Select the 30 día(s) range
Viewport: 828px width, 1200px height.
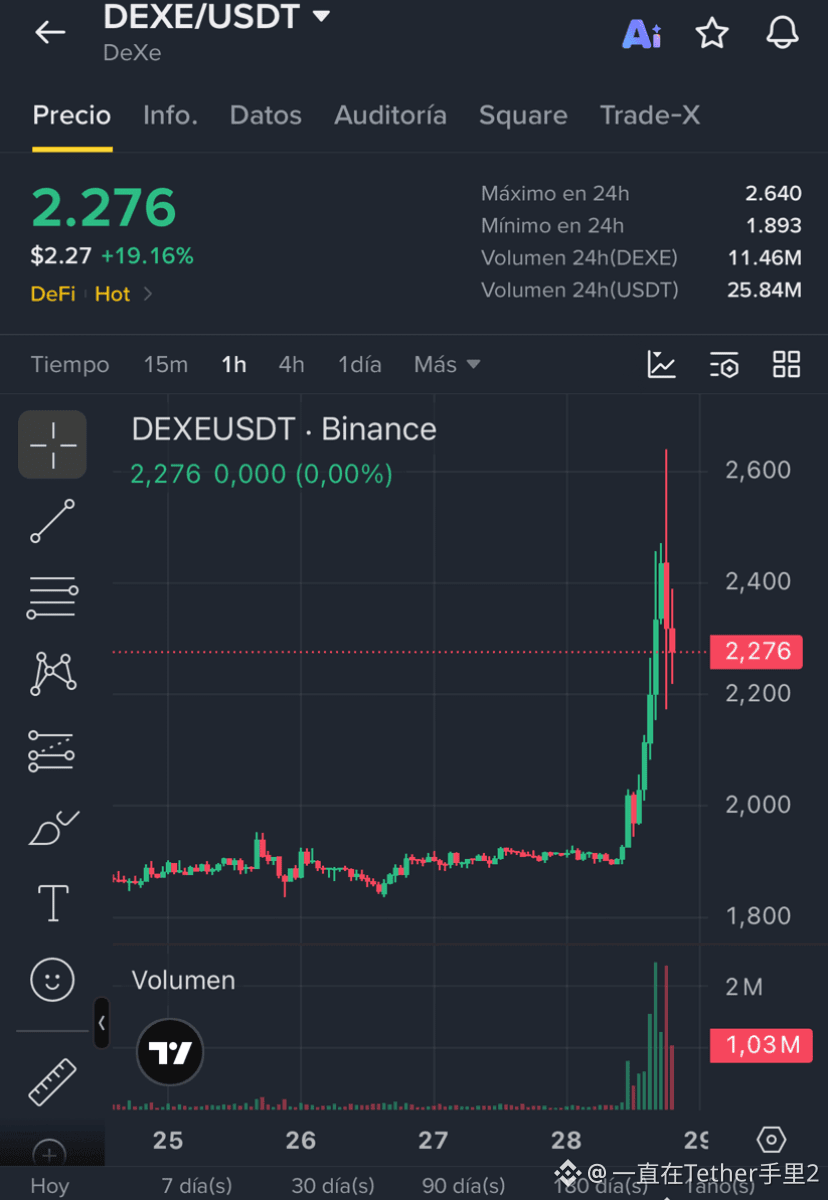click(x=333, y=1186)
